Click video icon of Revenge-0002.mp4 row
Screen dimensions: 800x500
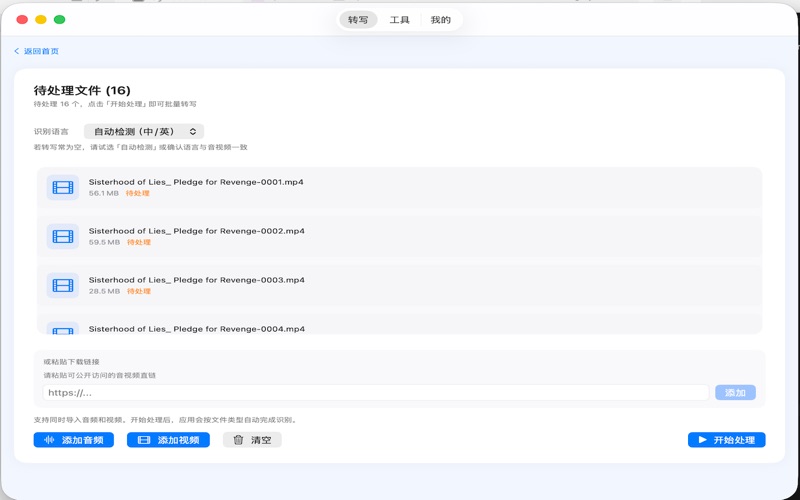point(63,236)
